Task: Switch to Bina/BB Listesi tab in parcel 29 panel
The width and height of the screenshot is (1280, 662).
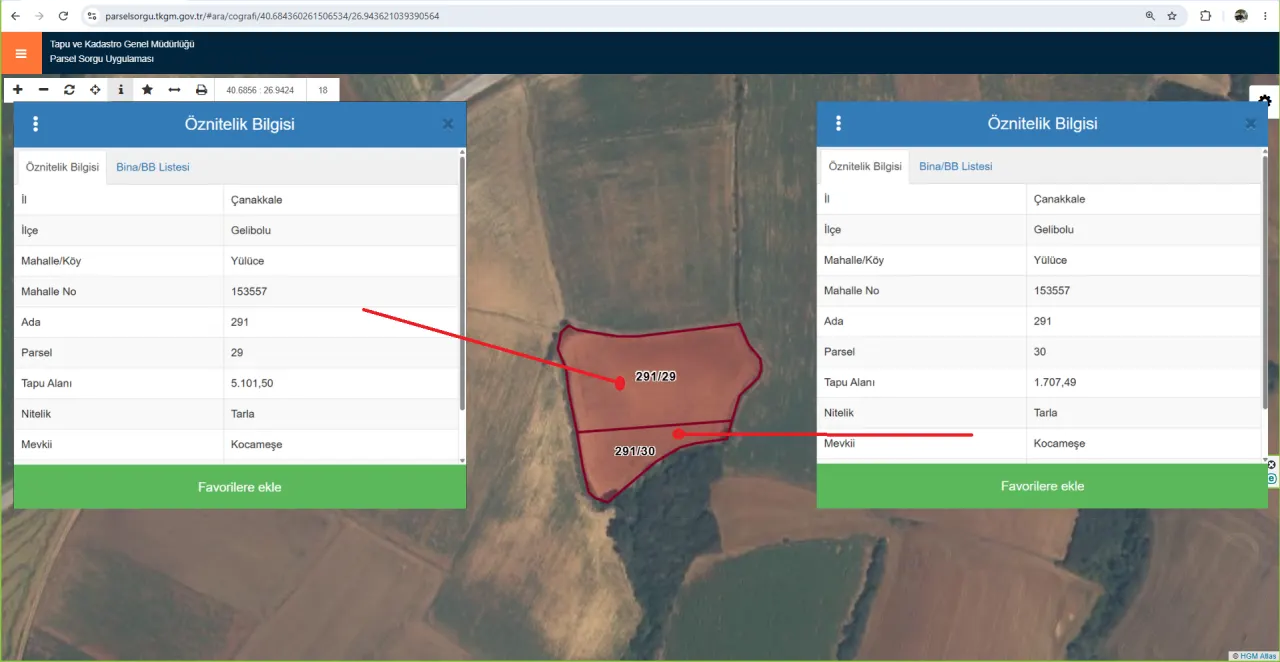Action: [x=153, y=167]
